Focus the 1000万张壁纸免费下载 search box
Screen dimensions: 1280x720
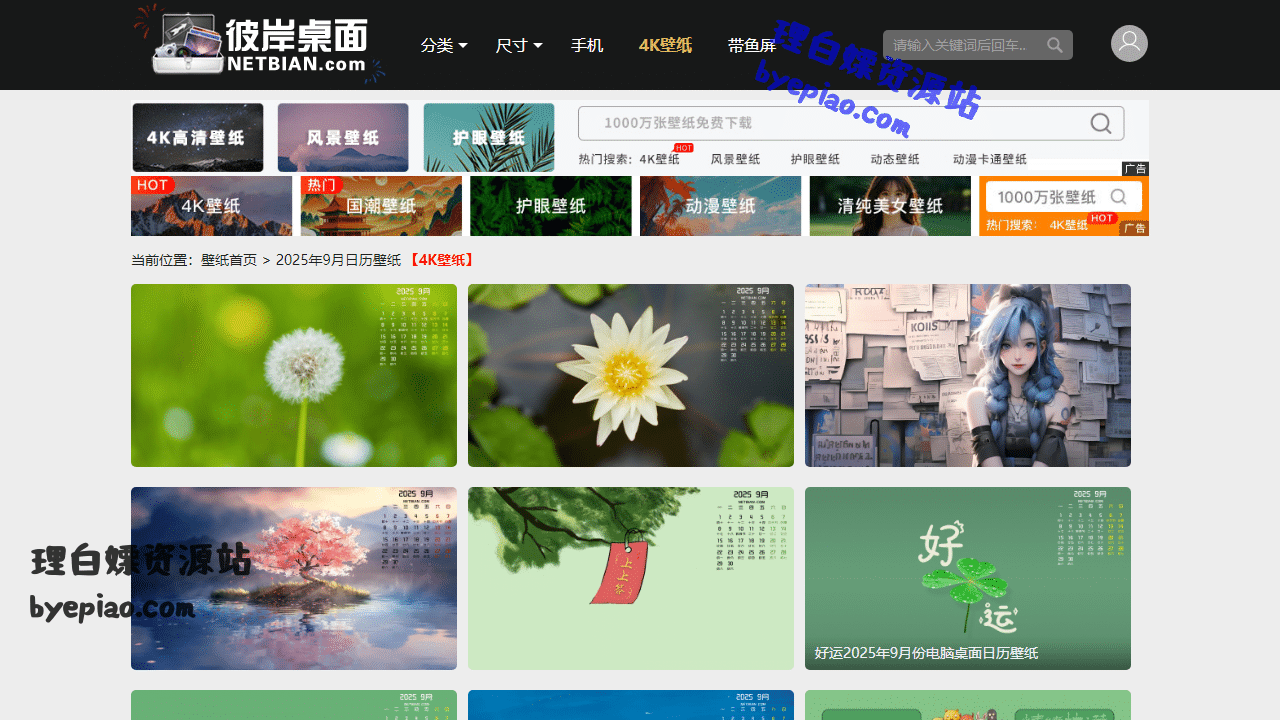851,123
